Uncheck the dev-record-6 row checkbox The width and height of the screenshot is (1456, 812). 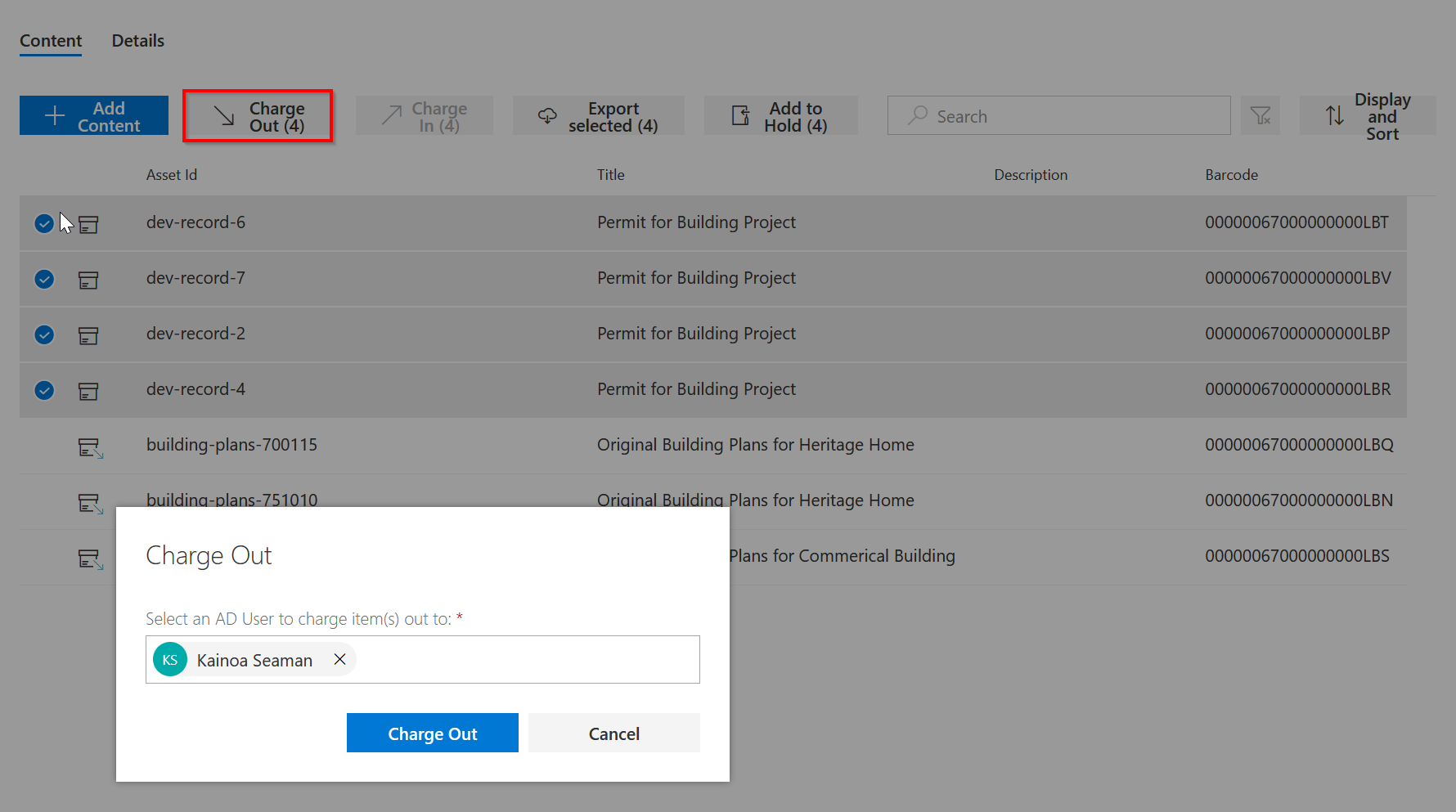44,223
